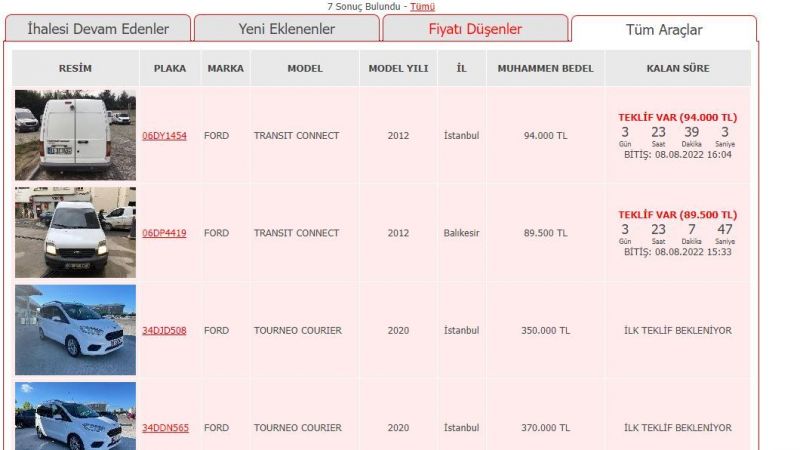Viewport: 800px width, 450px height.
Task: Open the İhalesi Devam Edenler tab
Action: click(x=98, y=29)
